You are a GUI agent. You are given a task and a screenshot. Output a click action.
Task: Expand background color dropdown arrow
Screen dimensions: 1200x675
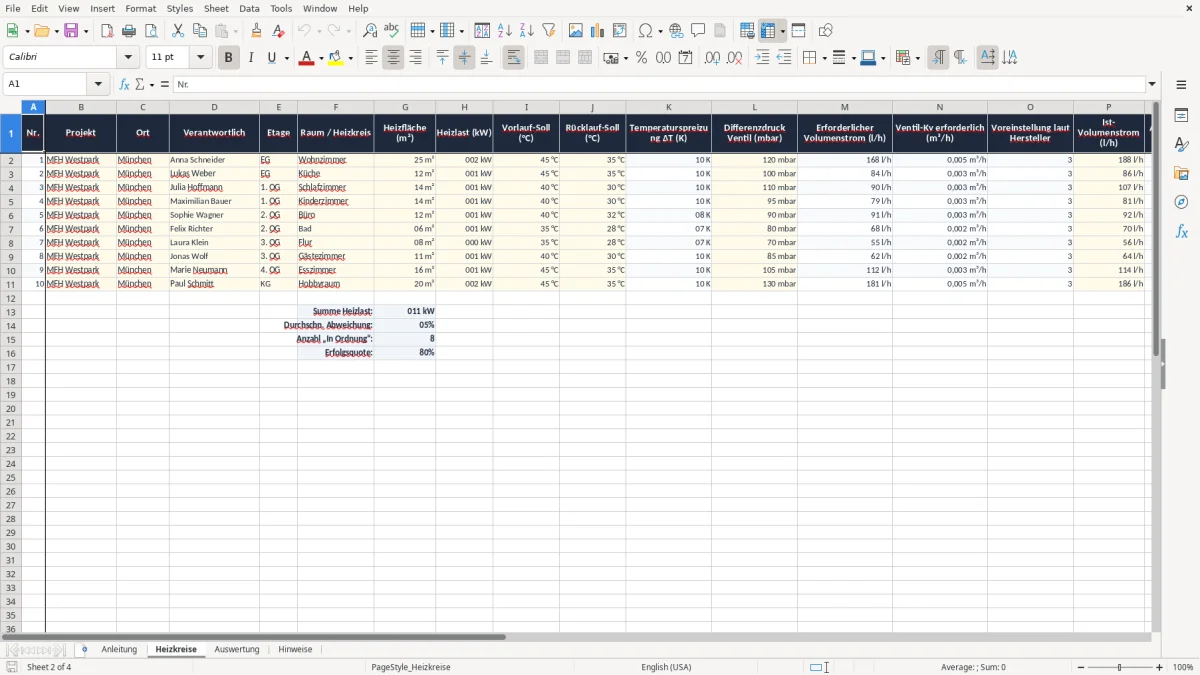click(351, 58)
